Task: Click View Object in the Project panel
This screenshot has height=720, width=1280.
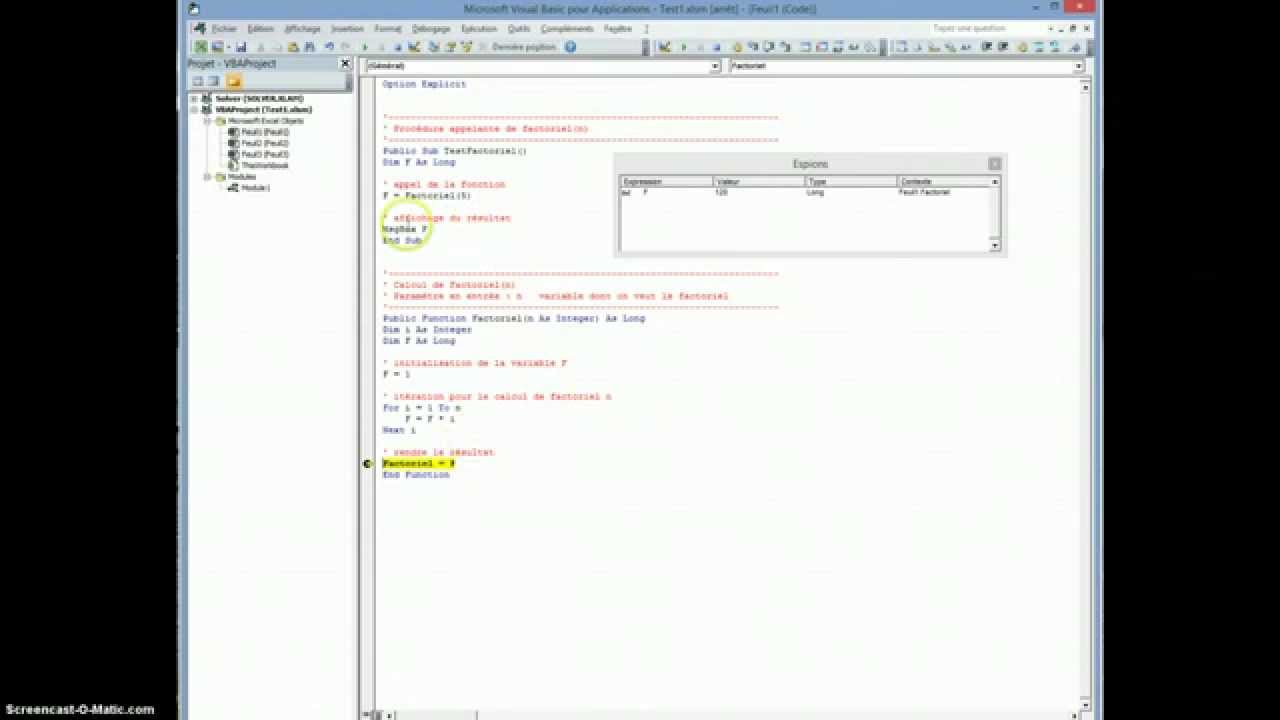Action: 214,81
